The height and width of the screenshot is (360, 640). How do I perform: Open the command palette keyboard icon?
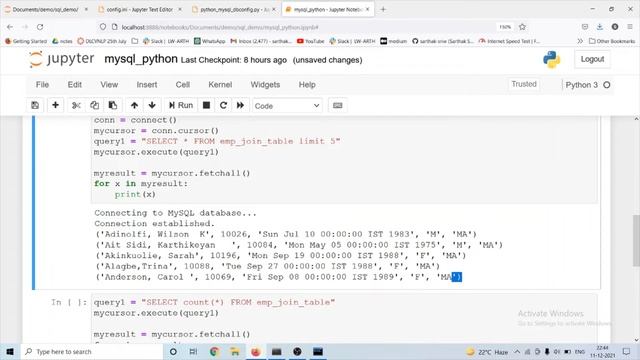point(338,105)
